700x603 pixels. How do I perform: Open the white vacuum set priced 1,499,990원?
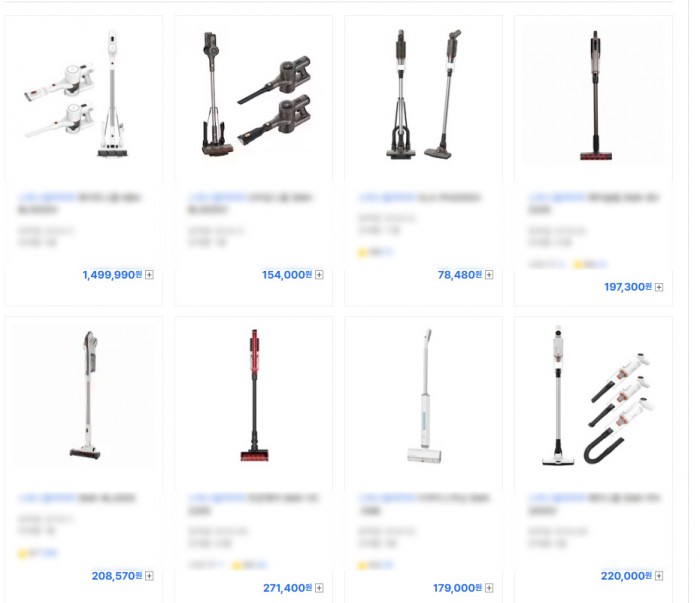pos(83,94)
